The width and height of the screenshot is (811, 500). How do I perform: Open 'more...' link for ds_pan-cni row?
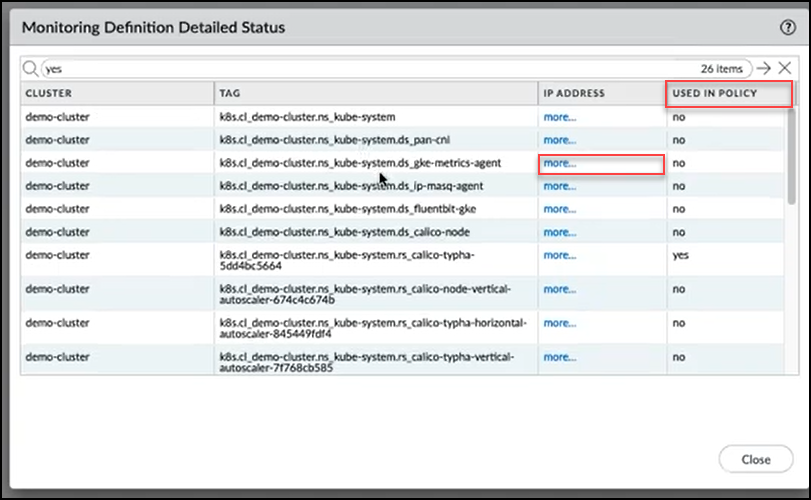(559, 140)
